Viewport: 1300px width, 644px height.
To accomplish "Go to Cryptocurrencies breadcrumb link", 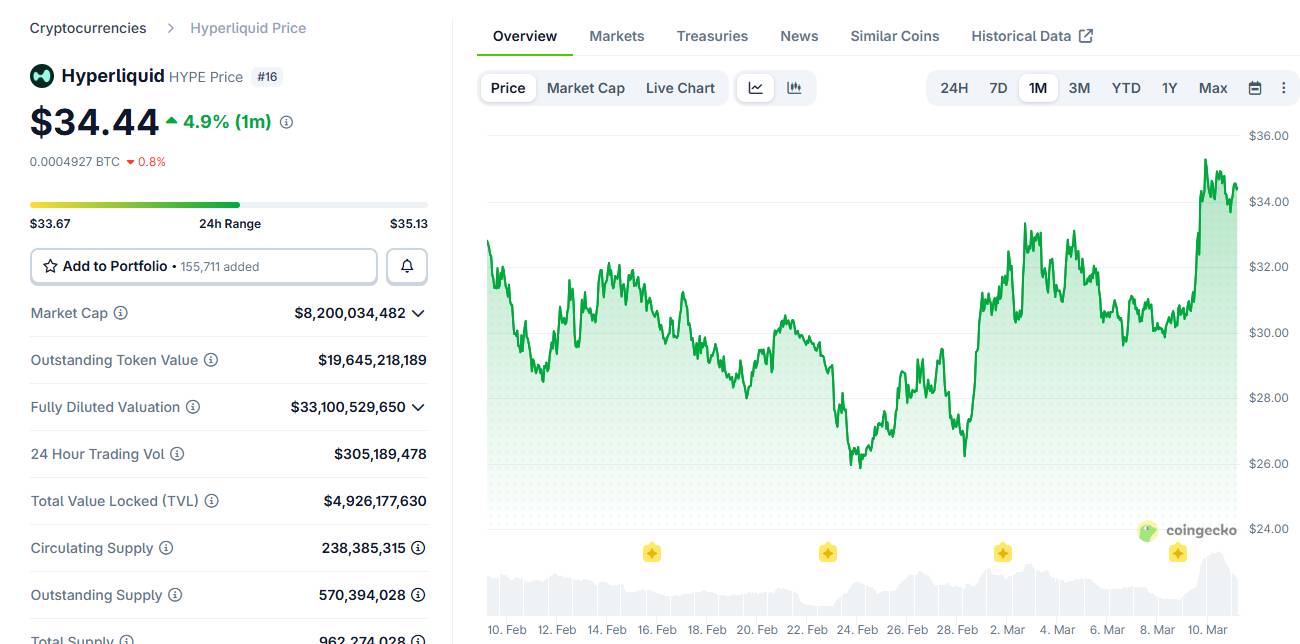I will pyautogui.click(x=88, y=28).
